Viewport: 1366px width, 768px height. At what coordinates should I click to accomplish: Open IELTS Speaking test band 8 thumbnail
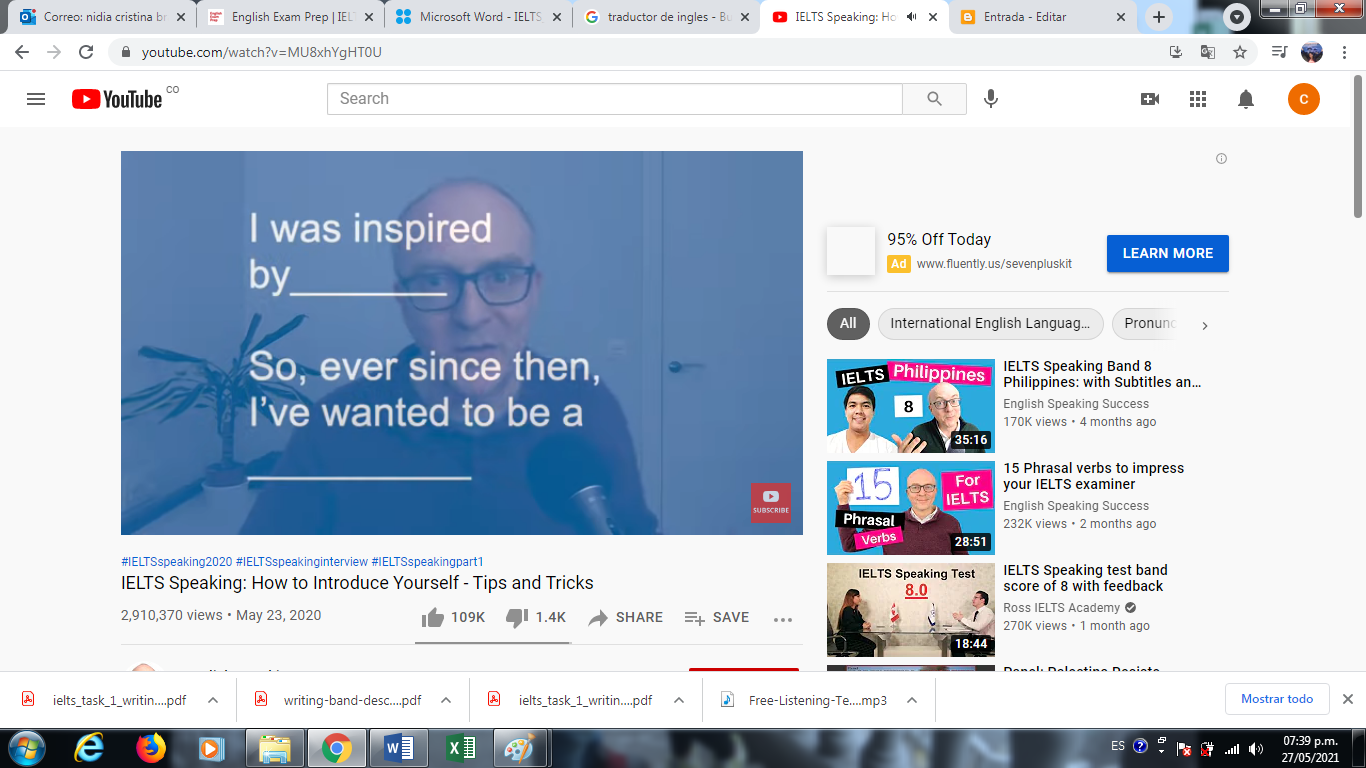pyautogui.click(x=911, y=610)
